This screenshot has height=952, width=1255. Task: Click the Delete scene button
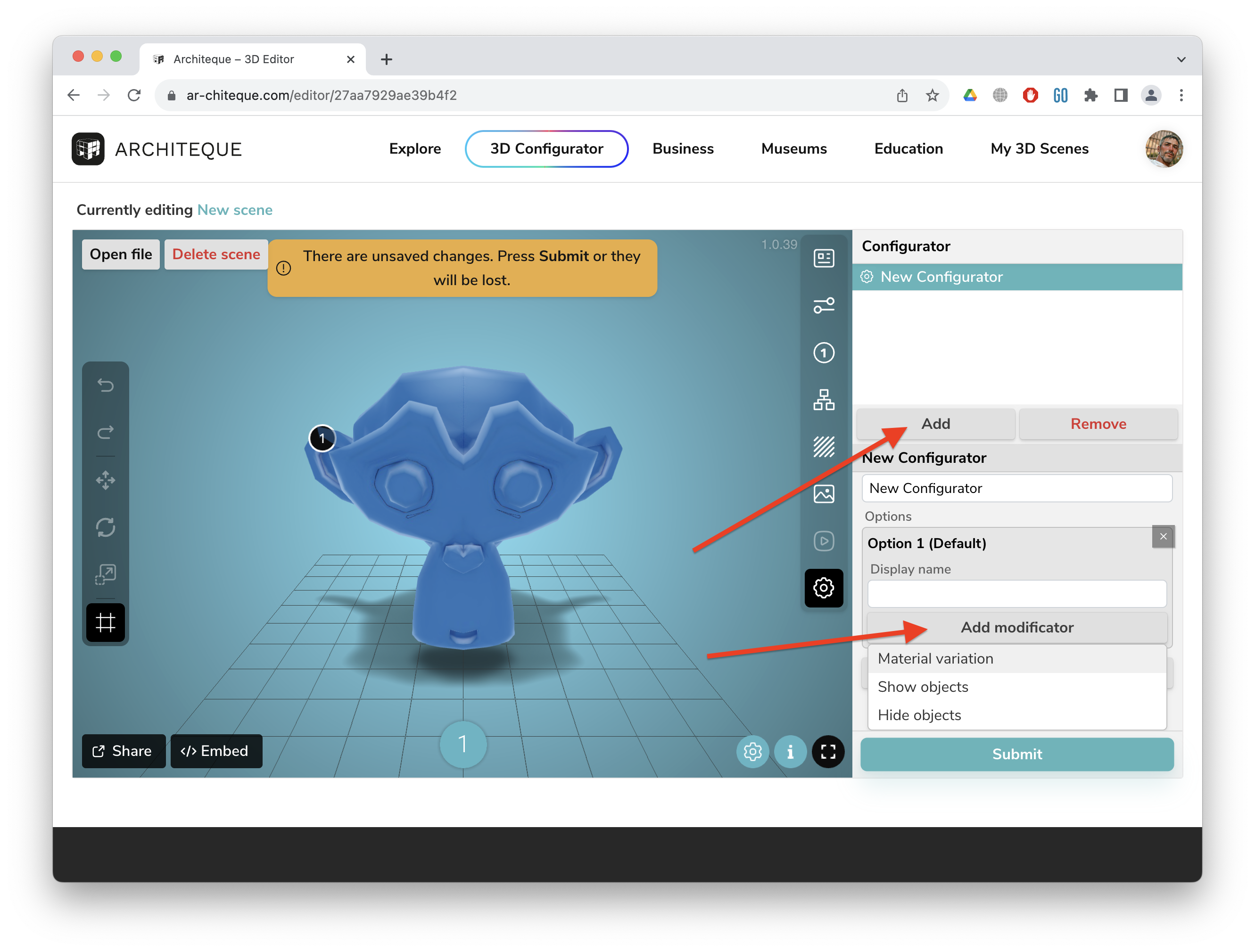[x=216, y=254]
